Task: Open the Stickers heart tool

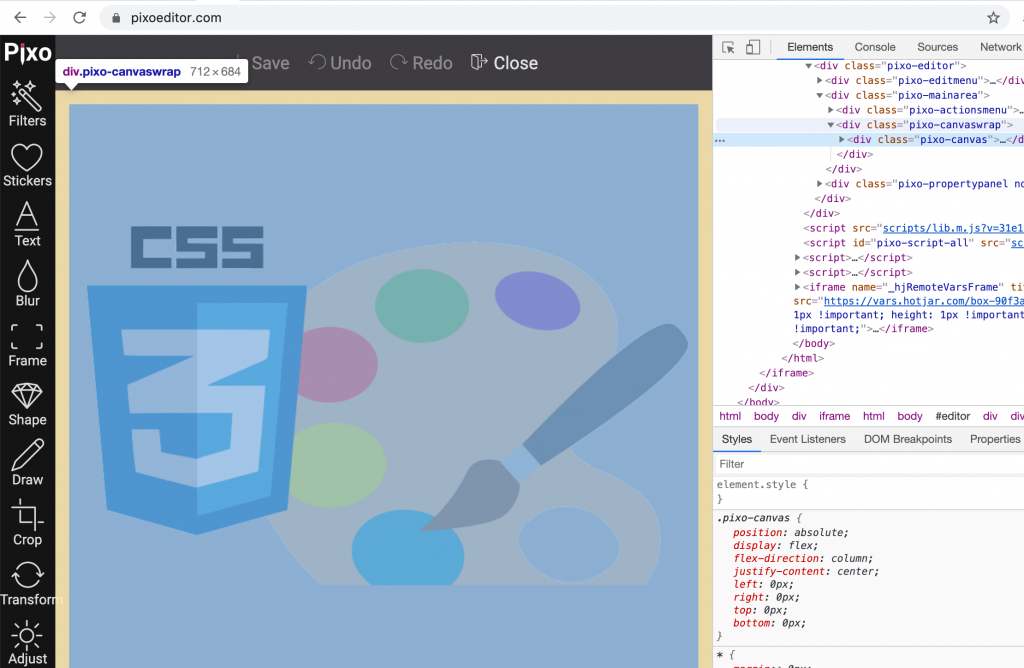Action: pos(27,165)
